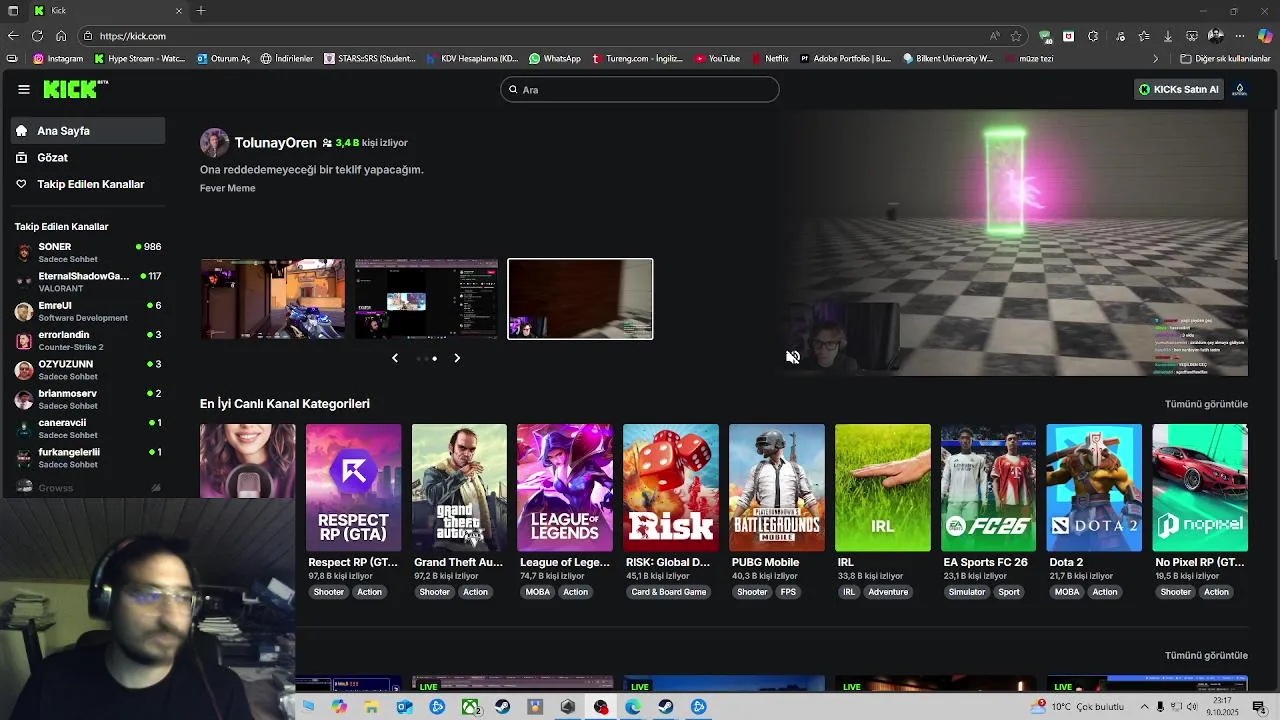Viewport: 1280px width, 720px height.
Task: Select first Valorant stream preview thumbnail
Action: [273, 299]
